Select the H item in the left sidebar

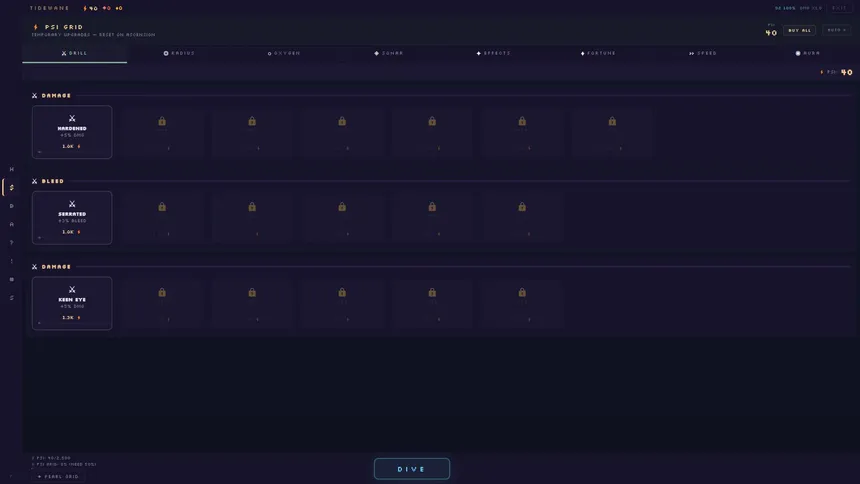tap(12, 169)
